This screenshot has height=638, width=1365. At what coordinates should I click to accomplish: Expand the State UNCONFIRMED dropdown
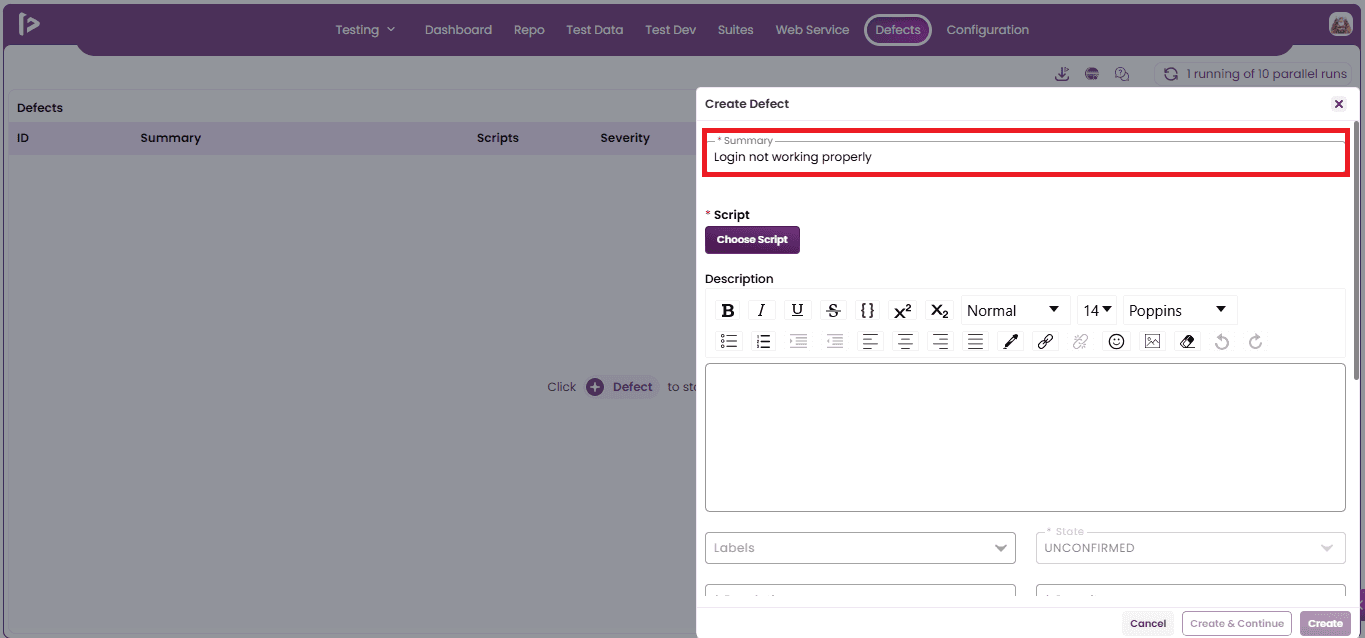tap(1190, 548)
